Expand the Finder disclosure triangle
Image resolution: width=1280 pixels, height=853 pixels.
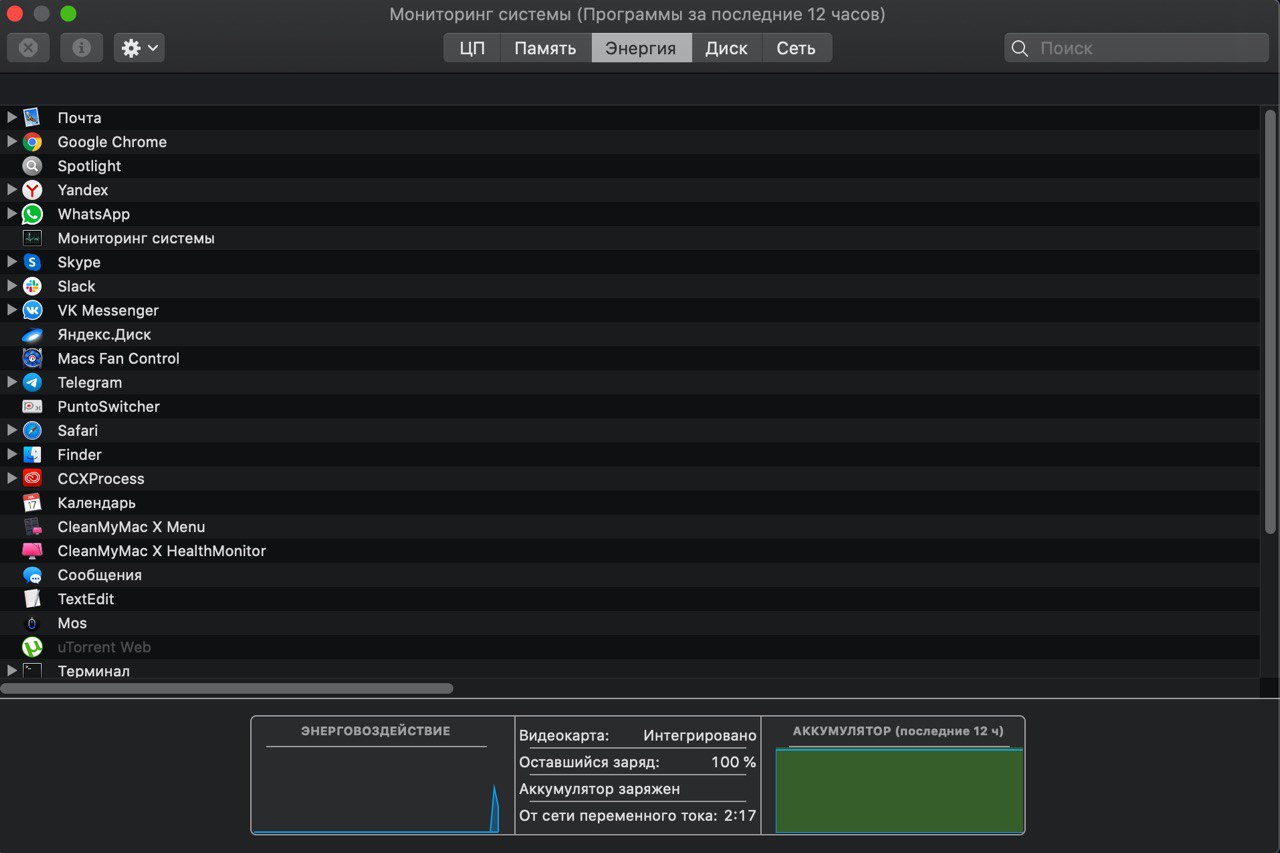12,453
